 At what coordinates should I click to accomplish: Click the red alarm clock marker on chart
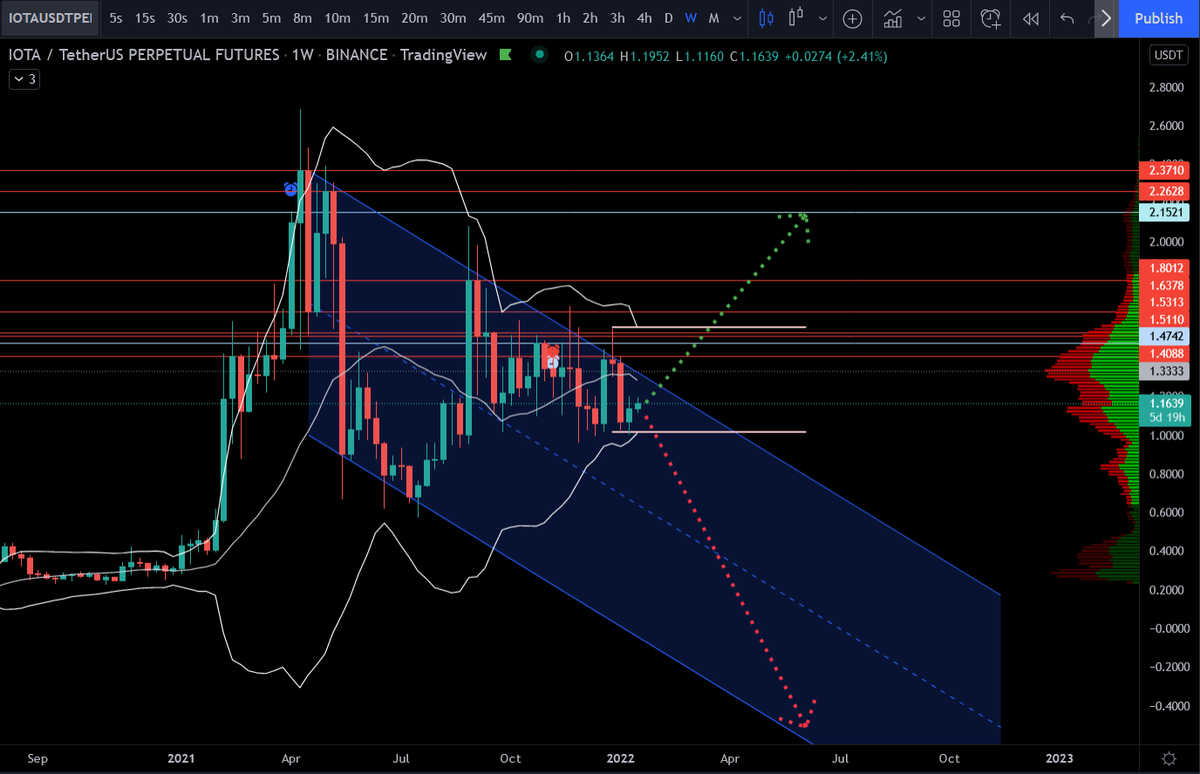click(551, 349)
